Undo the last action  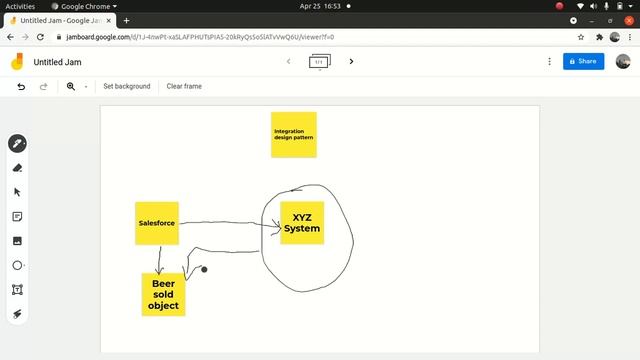tap(21, 86)
